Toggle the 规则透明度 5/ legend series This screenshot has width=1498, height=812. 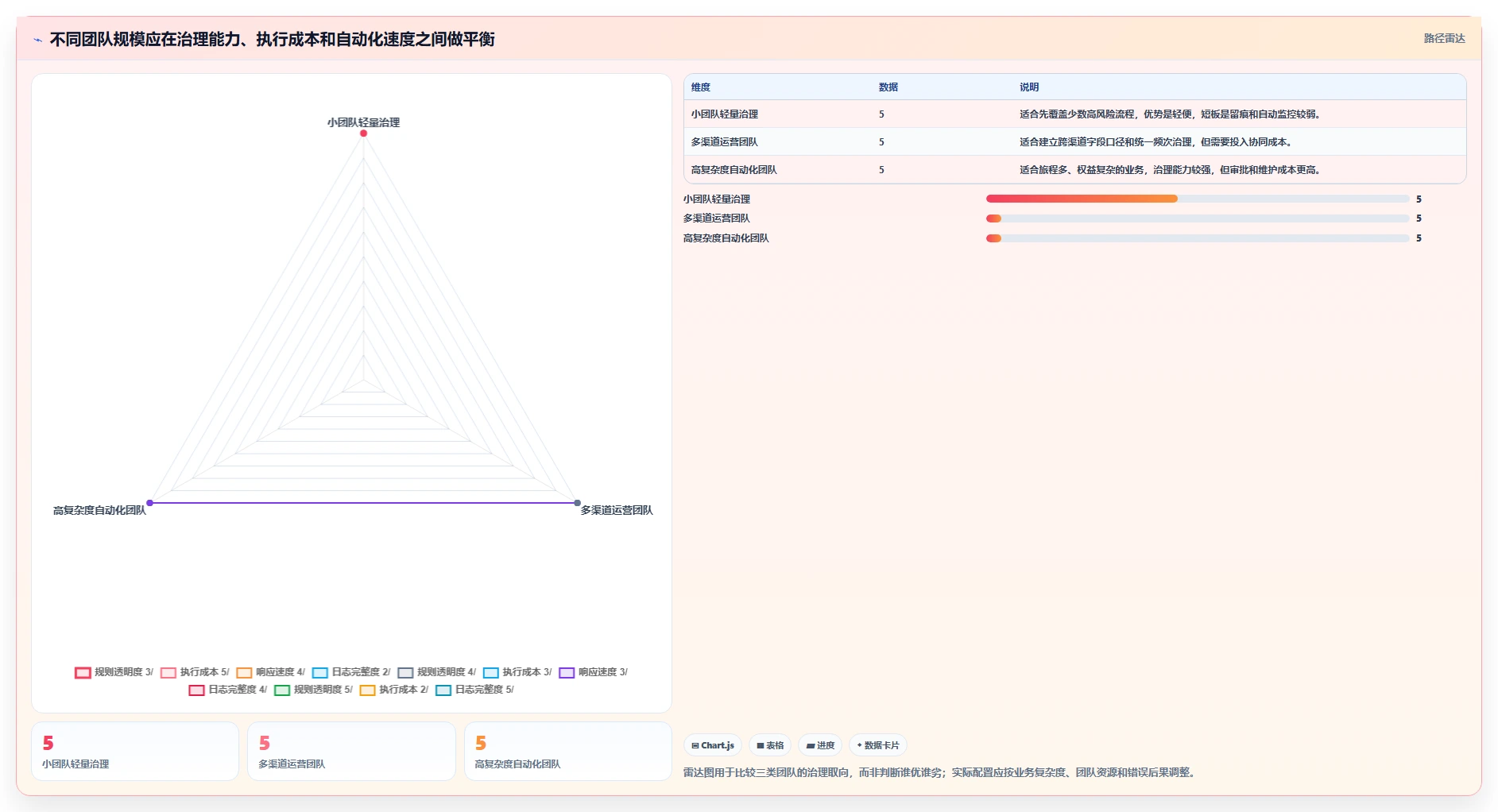click(313, 690)
